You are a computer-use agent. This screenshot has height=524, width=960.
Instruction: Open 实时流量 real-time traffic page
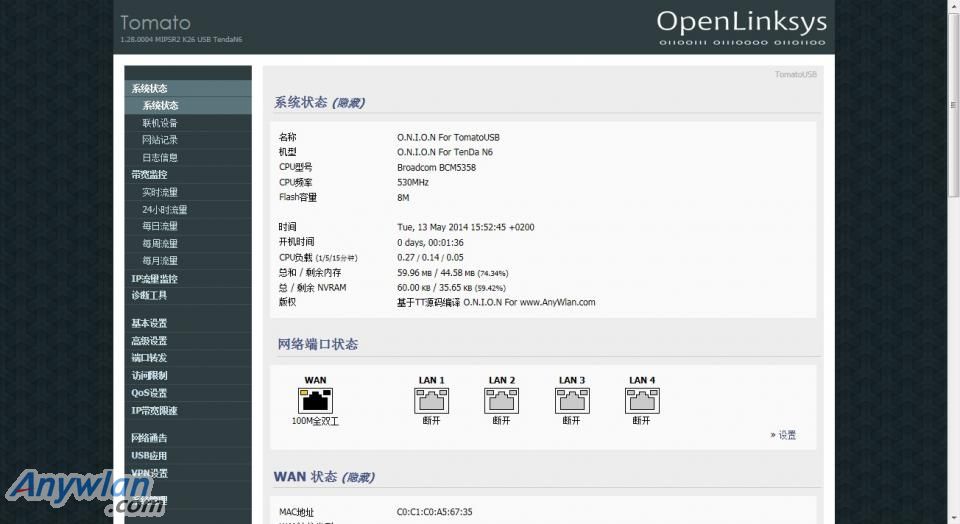[x=188, y=192]
